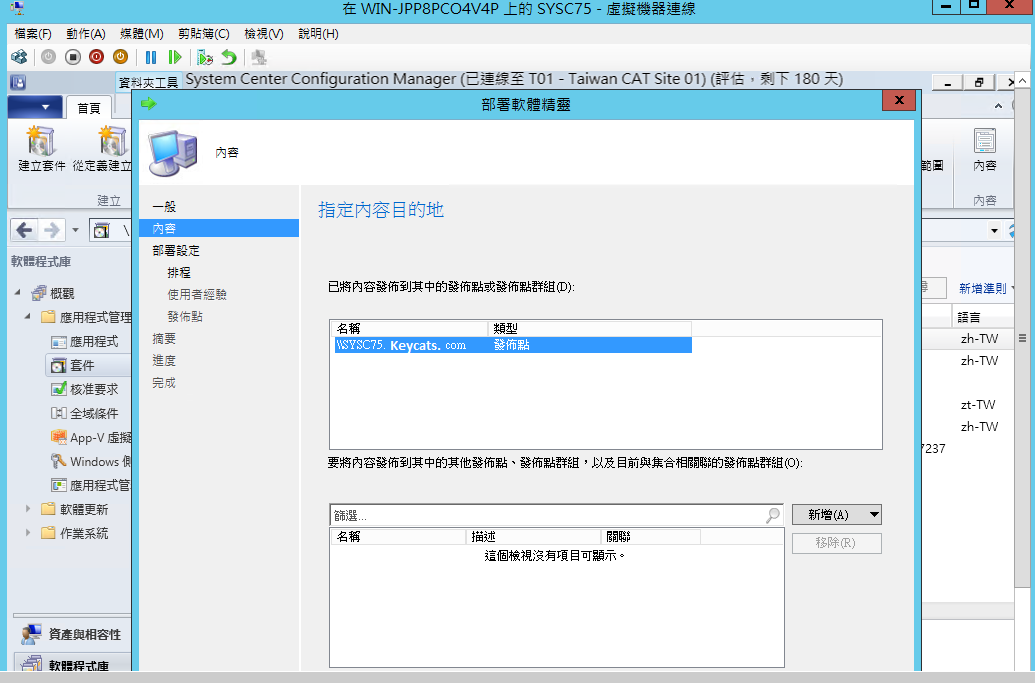Send Ctrl+Alt+Del using the toolbar icon
This screenshot has height=683, width=1035.
(19, 57)
